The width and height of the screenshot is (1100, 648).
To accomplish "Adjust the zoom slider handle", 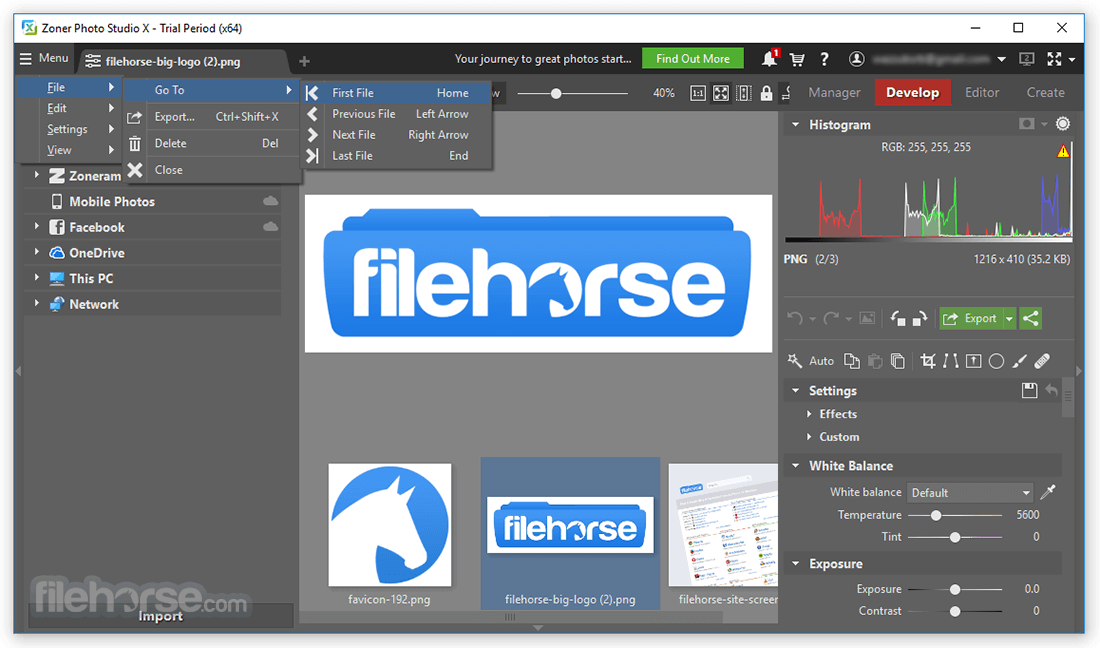I will coord(556,93).
